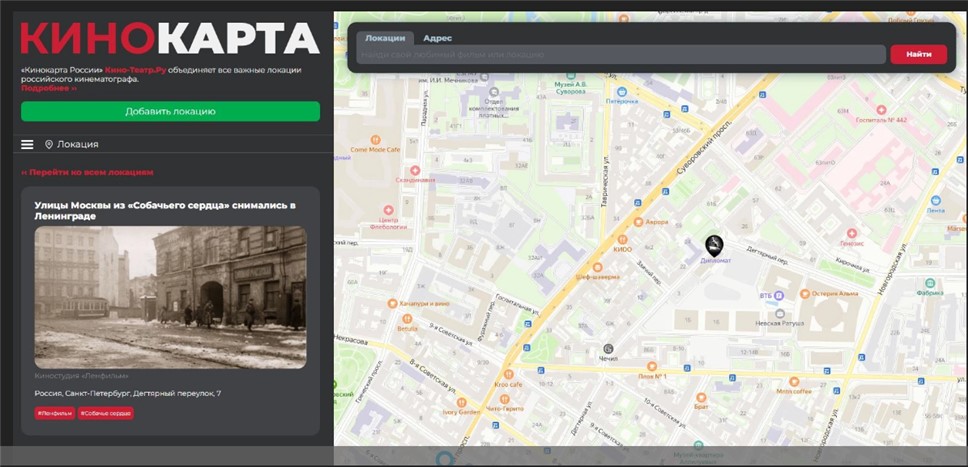The width and height of the screenshot is (968, 467).
Task: Select the Невская Ратуша building icon
Action: [x=780, y=314]
